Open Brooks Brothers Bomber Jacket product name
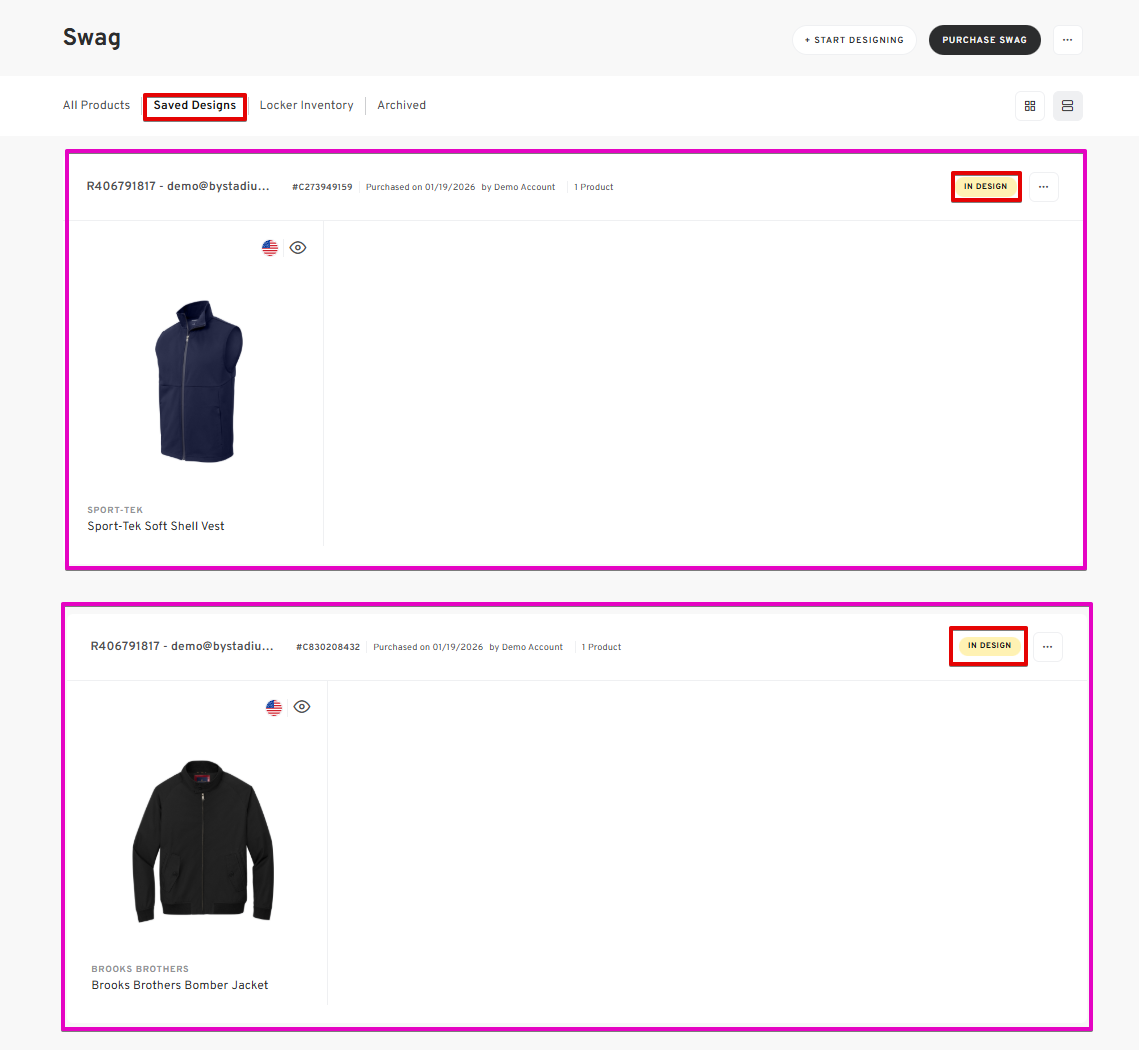This screenshot has width=1139, height=1050. [180, 985]
